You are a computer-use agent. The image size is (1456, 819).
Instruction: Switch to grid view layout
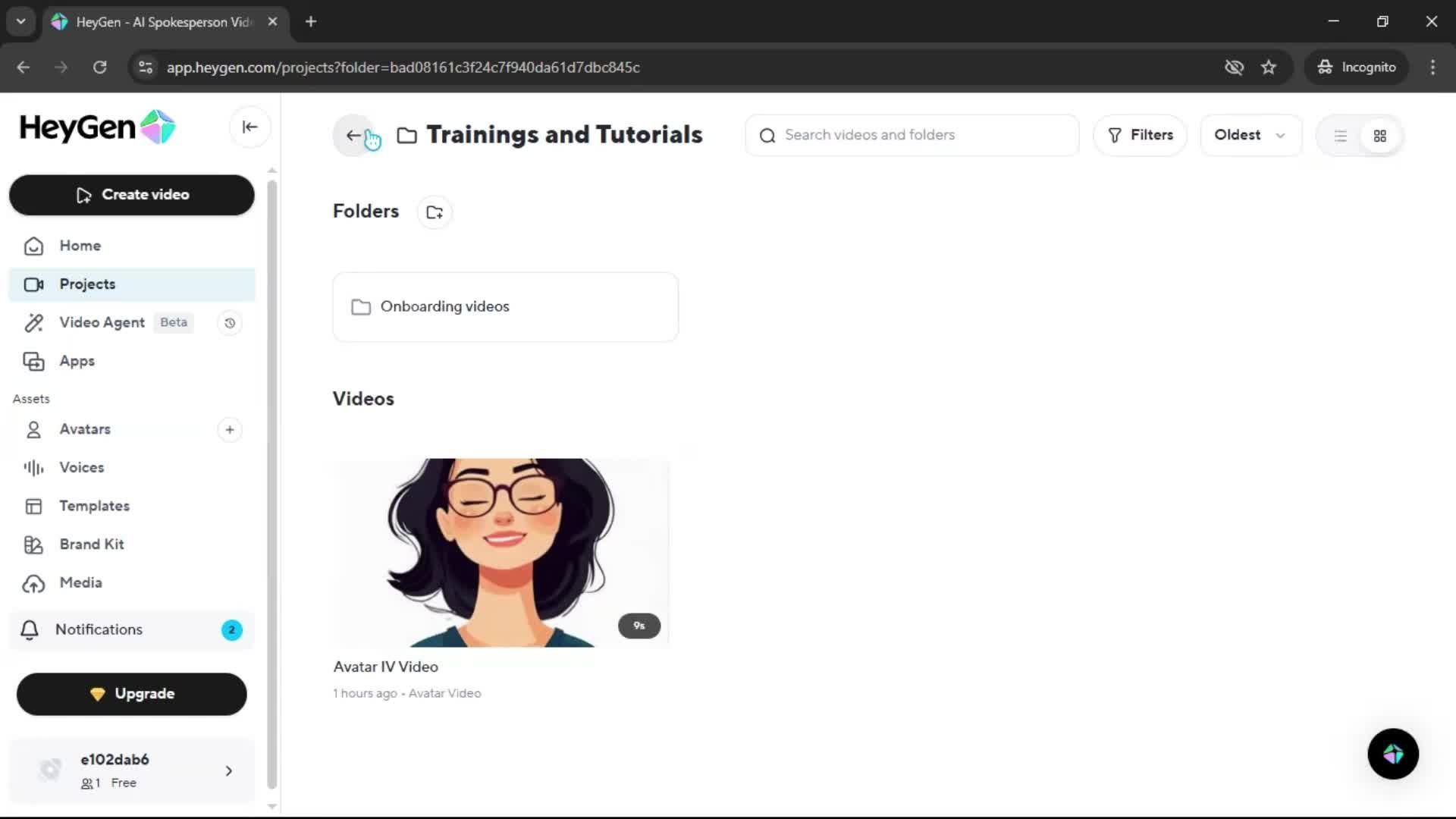[x=1379, y=136]
